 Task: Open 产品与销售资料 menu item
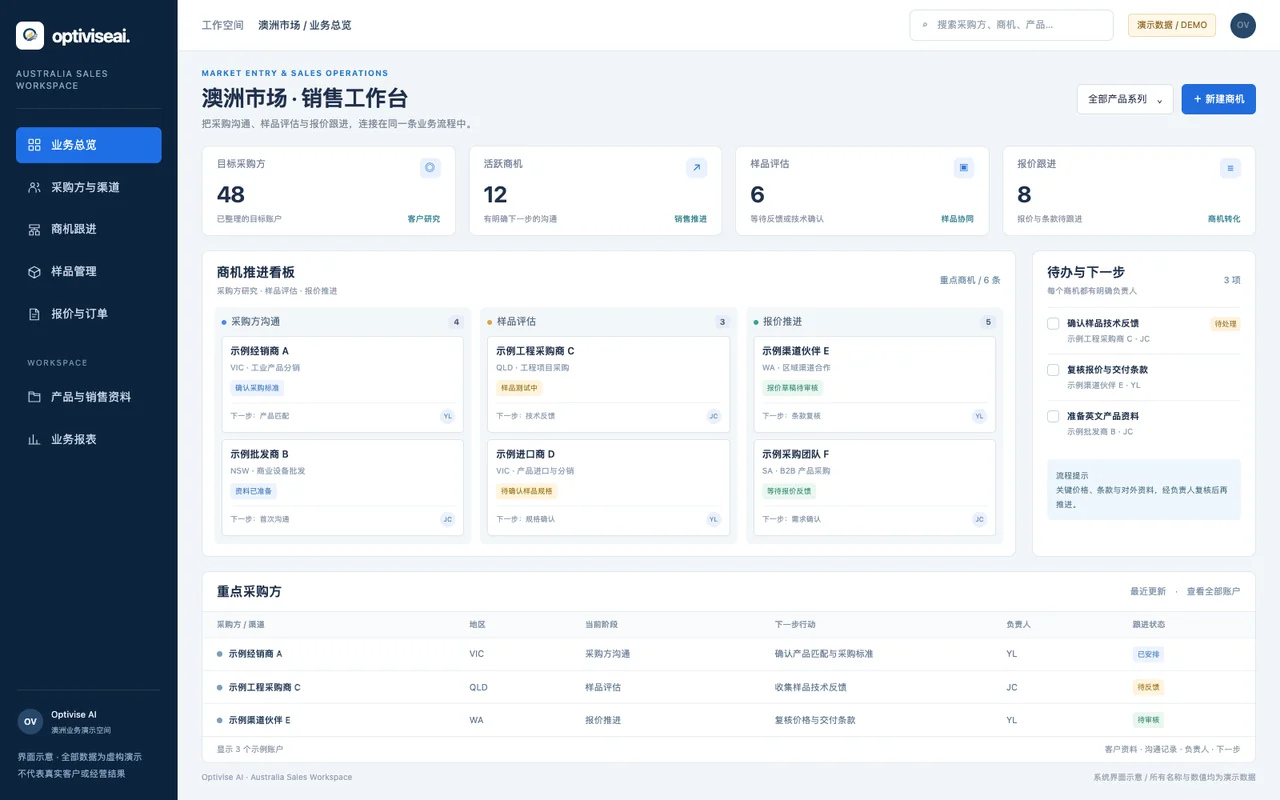[x=88, y=397]
